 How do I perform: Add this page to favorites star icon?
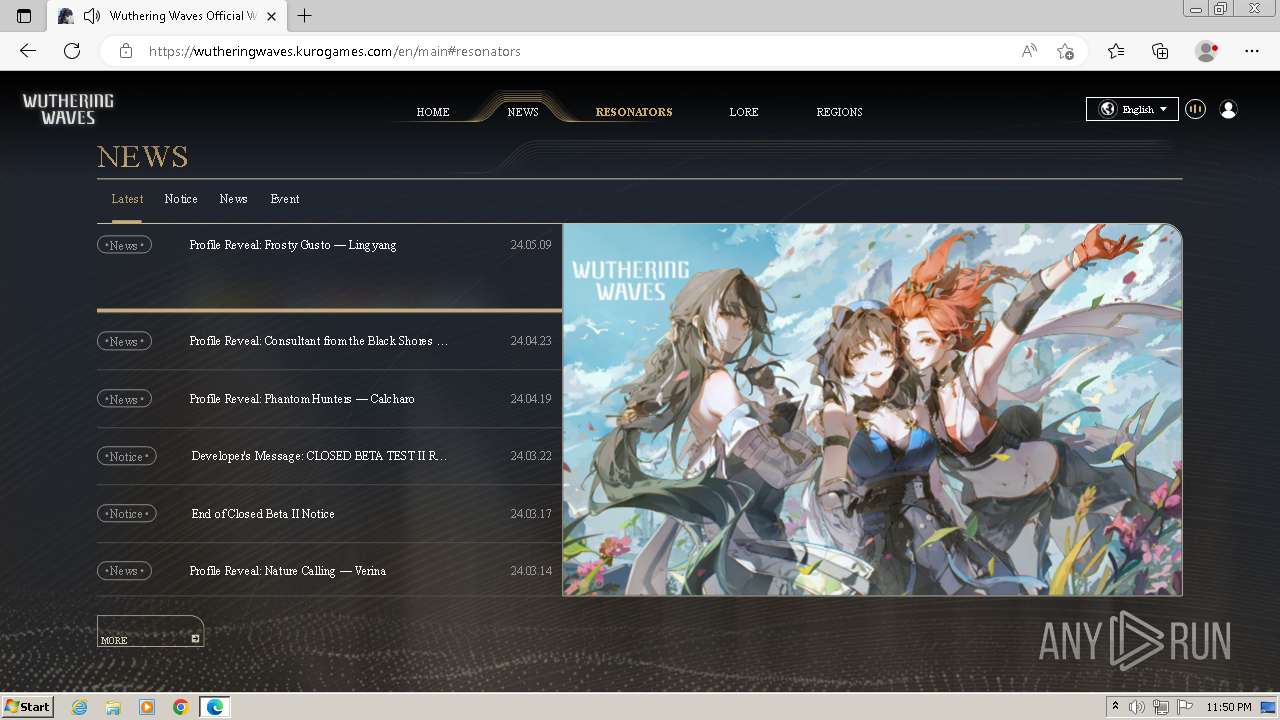[x=1066, y=51]
